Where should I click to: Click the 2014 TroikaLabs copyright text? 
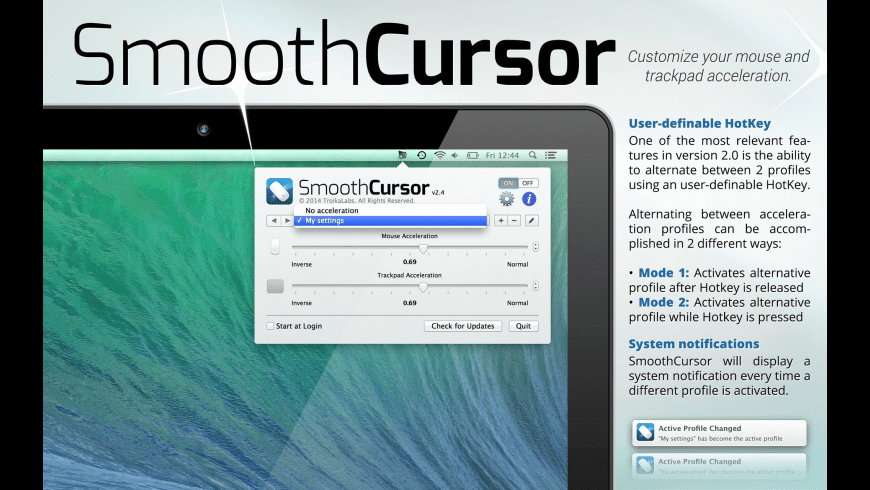[357, 200]
